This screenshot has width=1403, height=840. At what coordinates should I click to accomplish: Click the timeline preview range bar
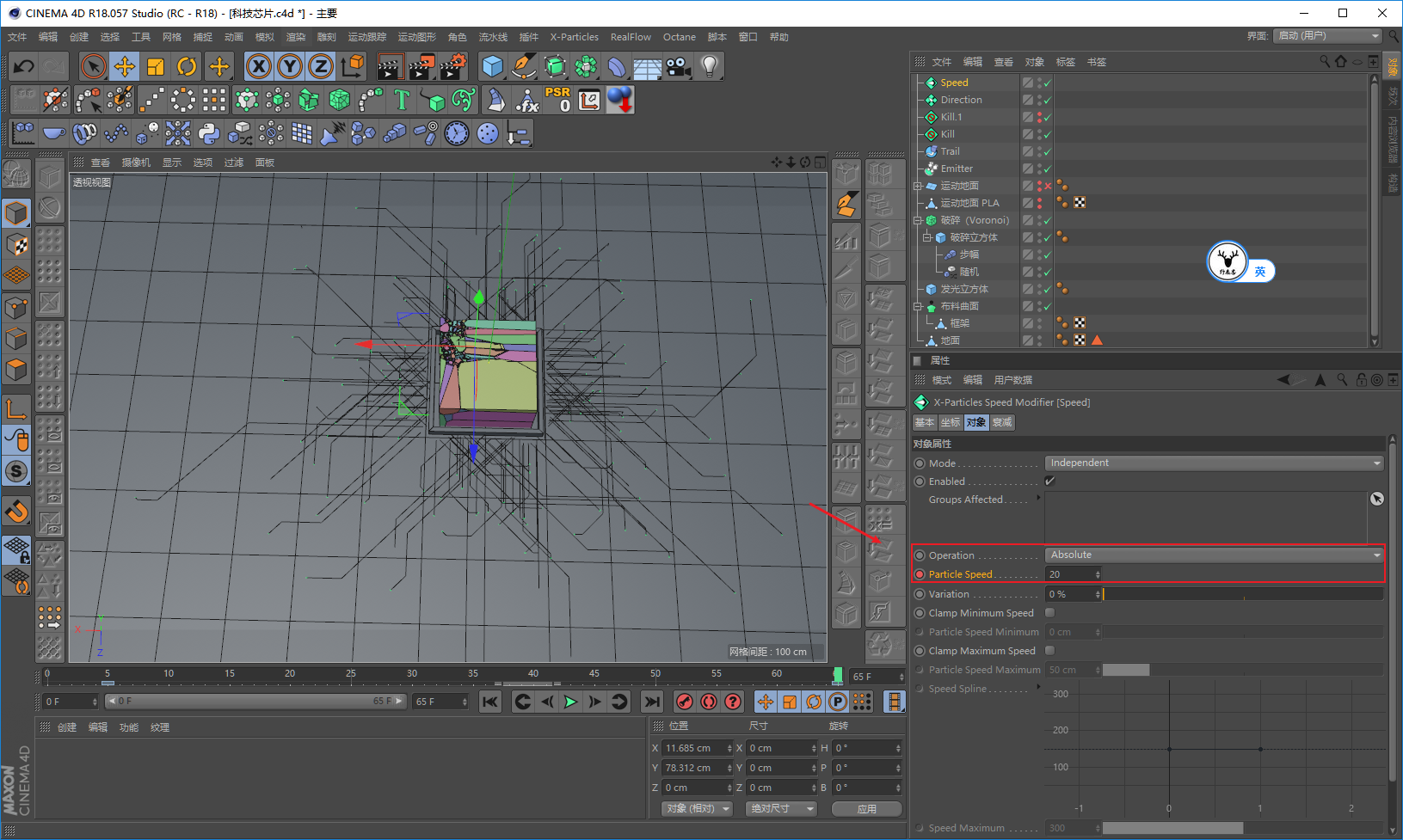coord(255,702)
